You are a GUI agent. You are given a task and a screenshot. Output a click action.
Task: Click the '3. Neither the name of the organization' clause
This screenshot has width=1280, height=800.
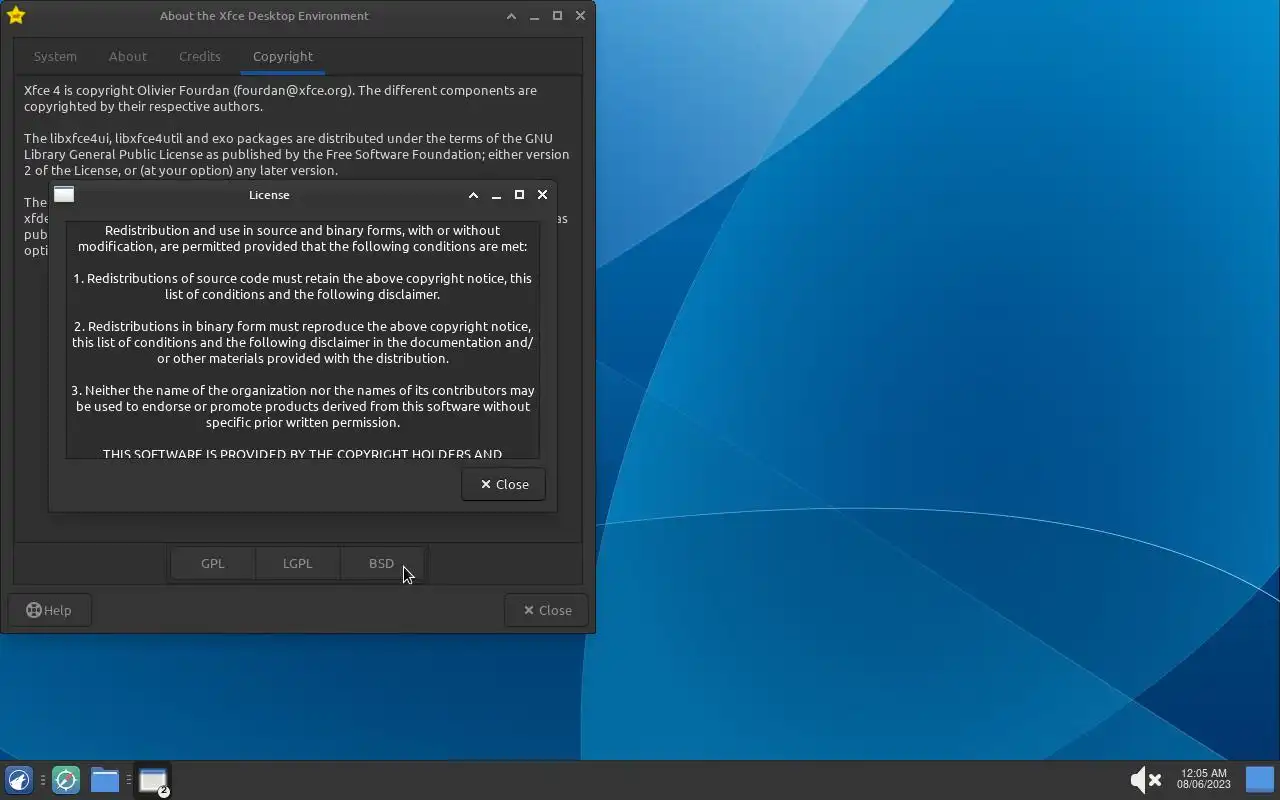pos(303,406)
